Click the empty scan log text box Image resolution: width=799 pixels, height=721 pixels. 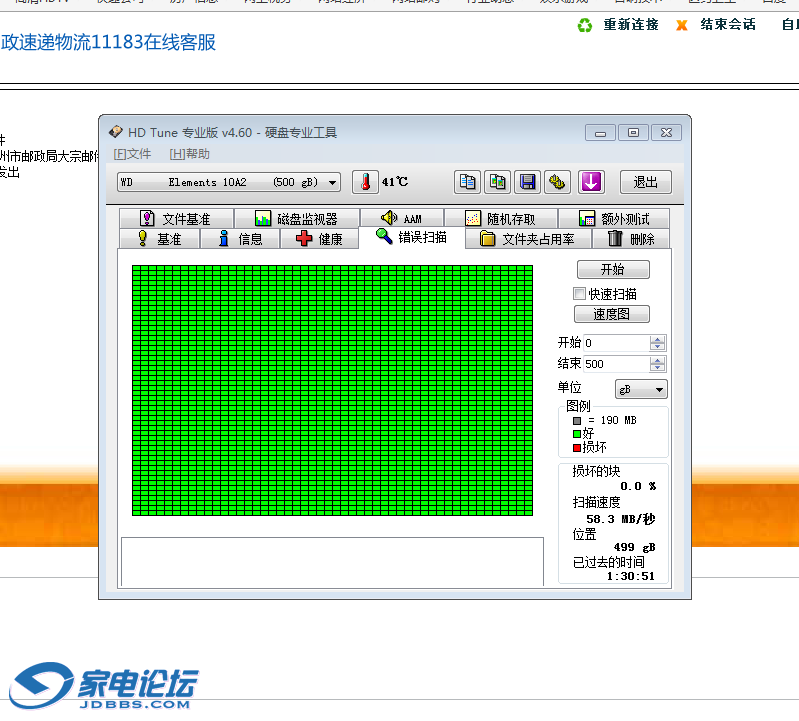(x=332, y=562)
